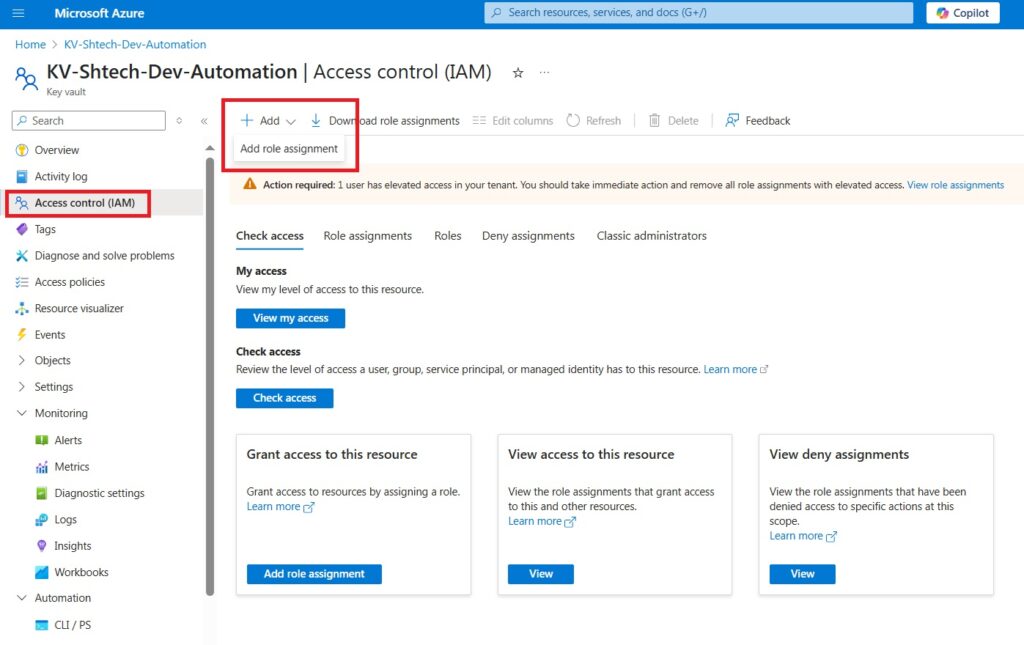Open the Add dropdown in toolbar

pos(269,120)
